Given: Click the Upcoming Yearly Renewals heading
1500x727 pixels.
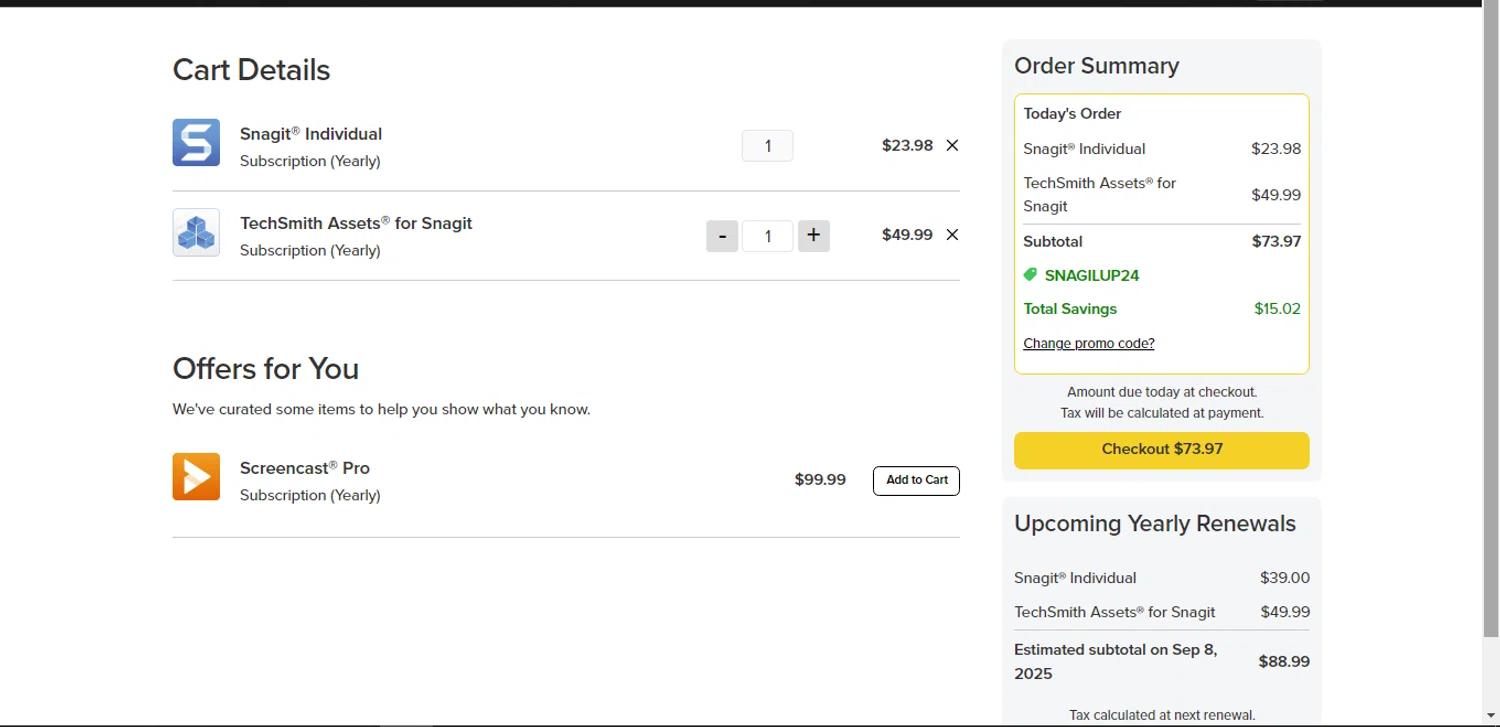Looking at the screenshot, I should [x=1155, y=524].
